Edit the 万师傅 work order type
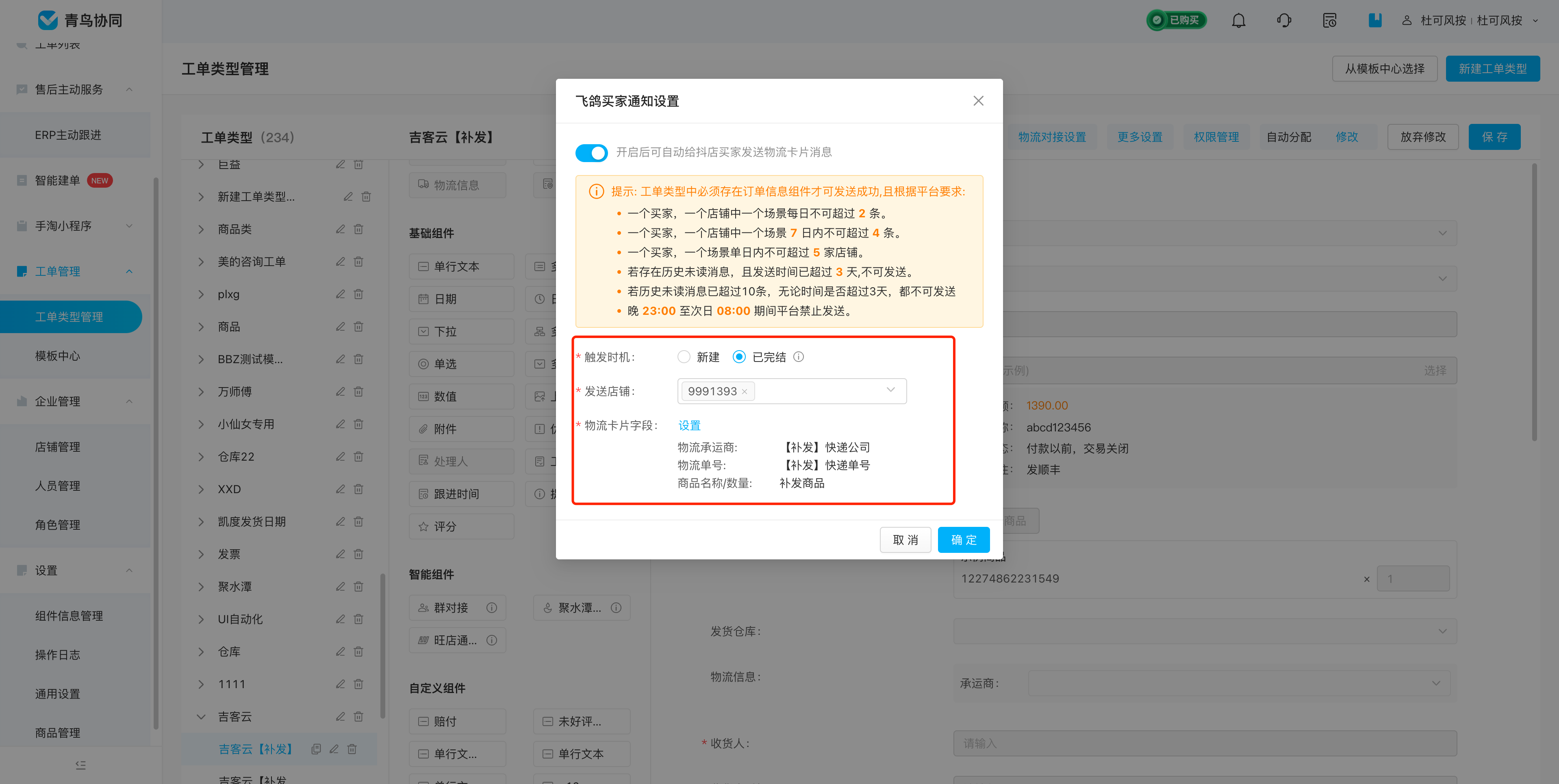 pyautogui.click(x=340, y=392)
